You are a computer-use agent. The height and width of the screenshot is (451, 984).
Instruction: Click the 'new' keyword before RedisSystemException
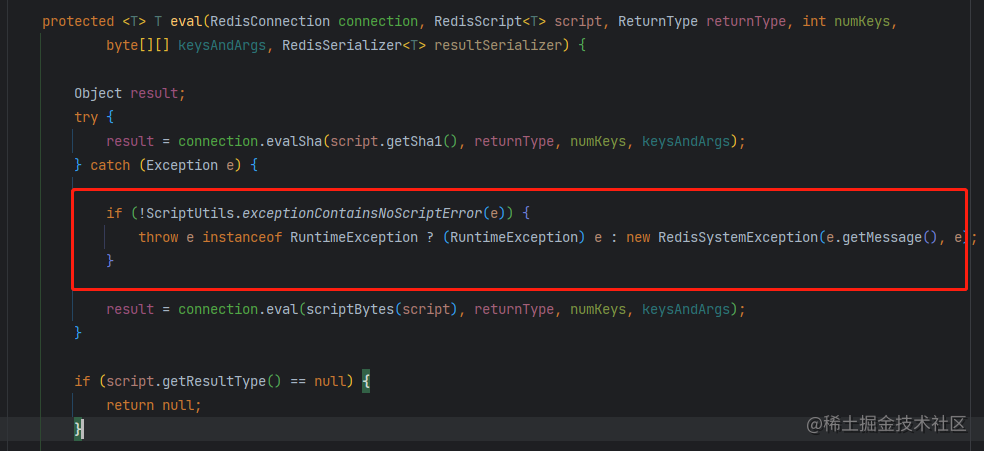pyautogui.click(x=638, y=238)
